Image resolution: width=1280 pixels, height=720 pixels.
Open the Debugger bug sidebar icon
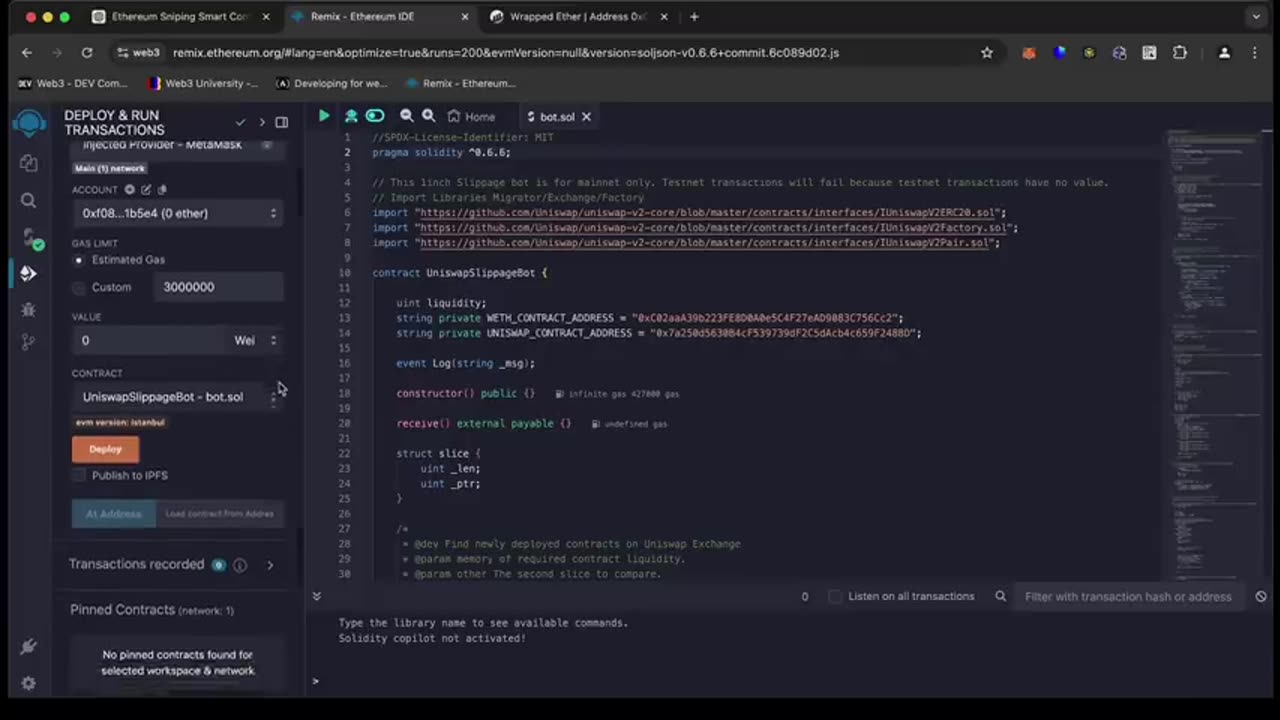click(x=29, y=310)
